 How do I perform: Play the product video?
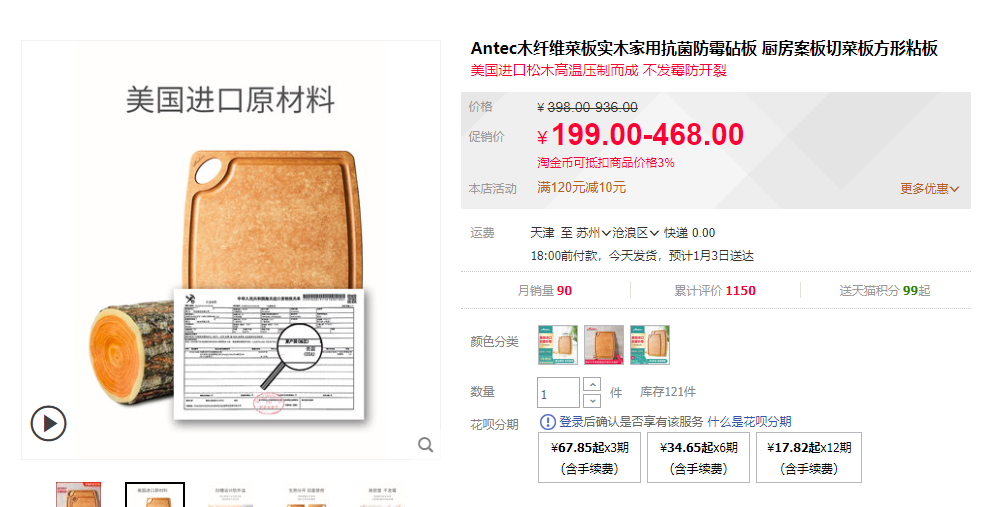tap(48, 423)
